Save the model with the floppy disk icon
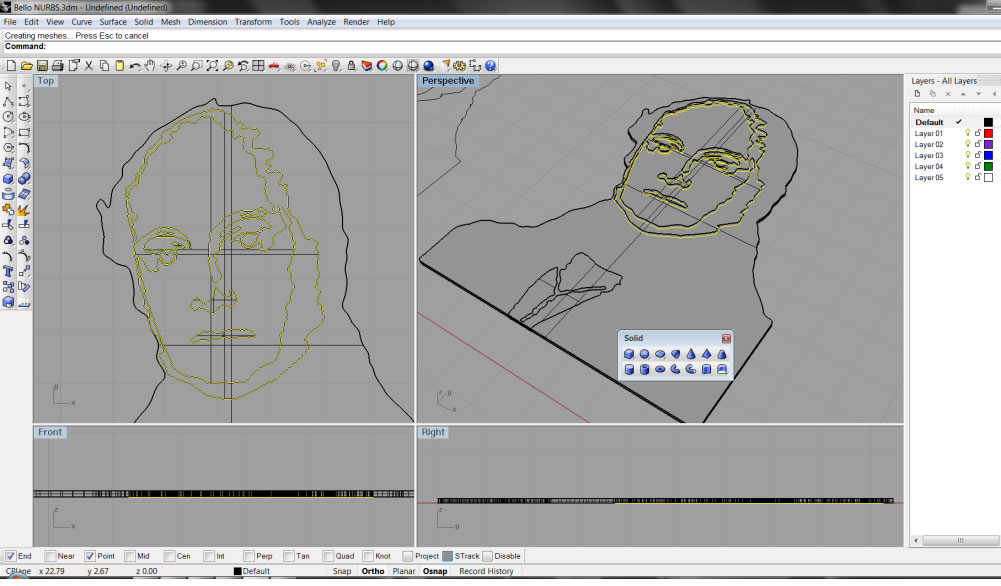This screenshot has width=1001, height=586. tap(42, 66)
